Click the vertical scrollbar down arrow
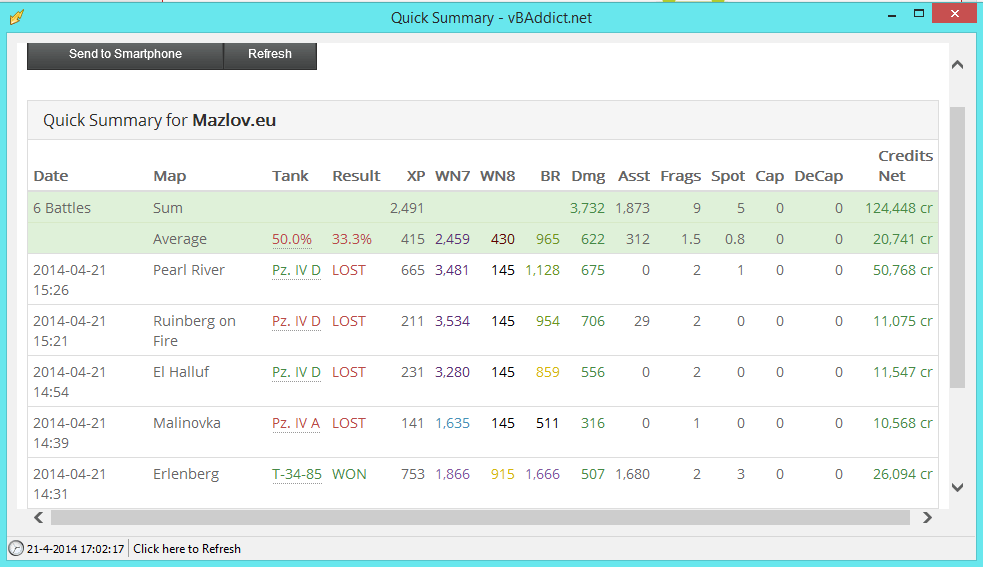This screenshot has height=567, width=983. point(957,487)
